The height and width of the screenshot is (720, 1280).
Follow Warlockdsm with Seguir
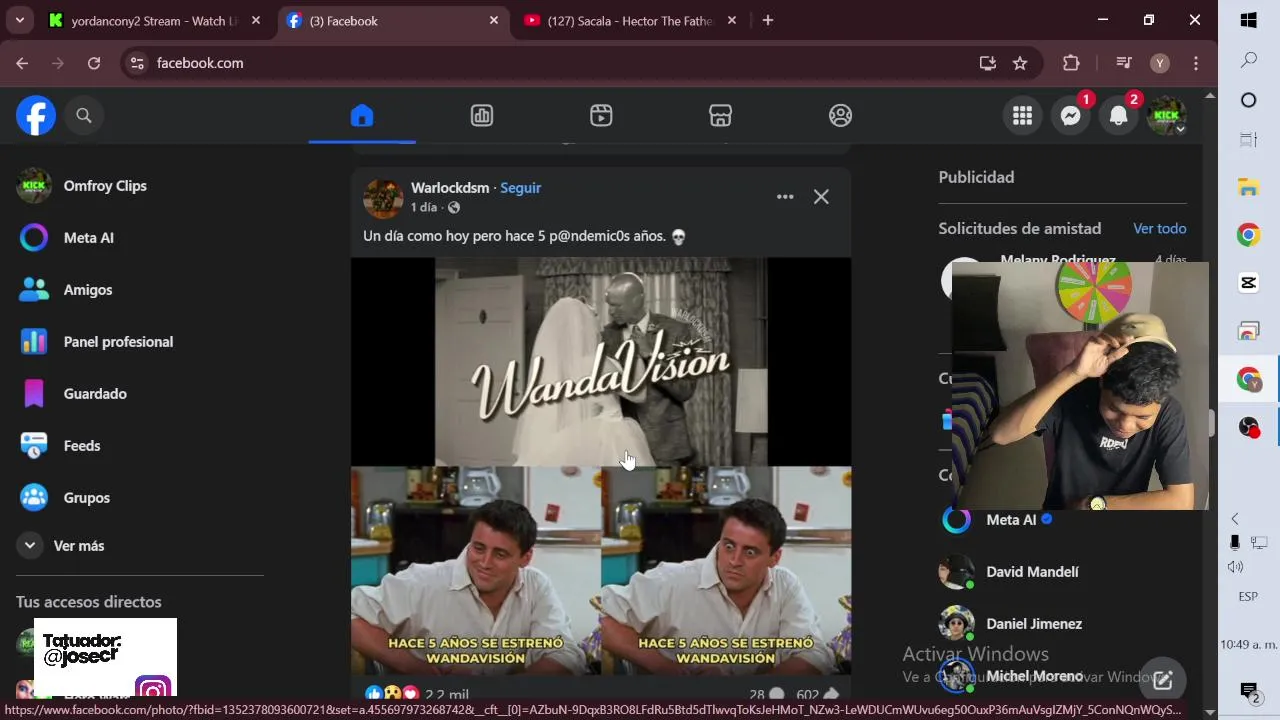point(520,188)
